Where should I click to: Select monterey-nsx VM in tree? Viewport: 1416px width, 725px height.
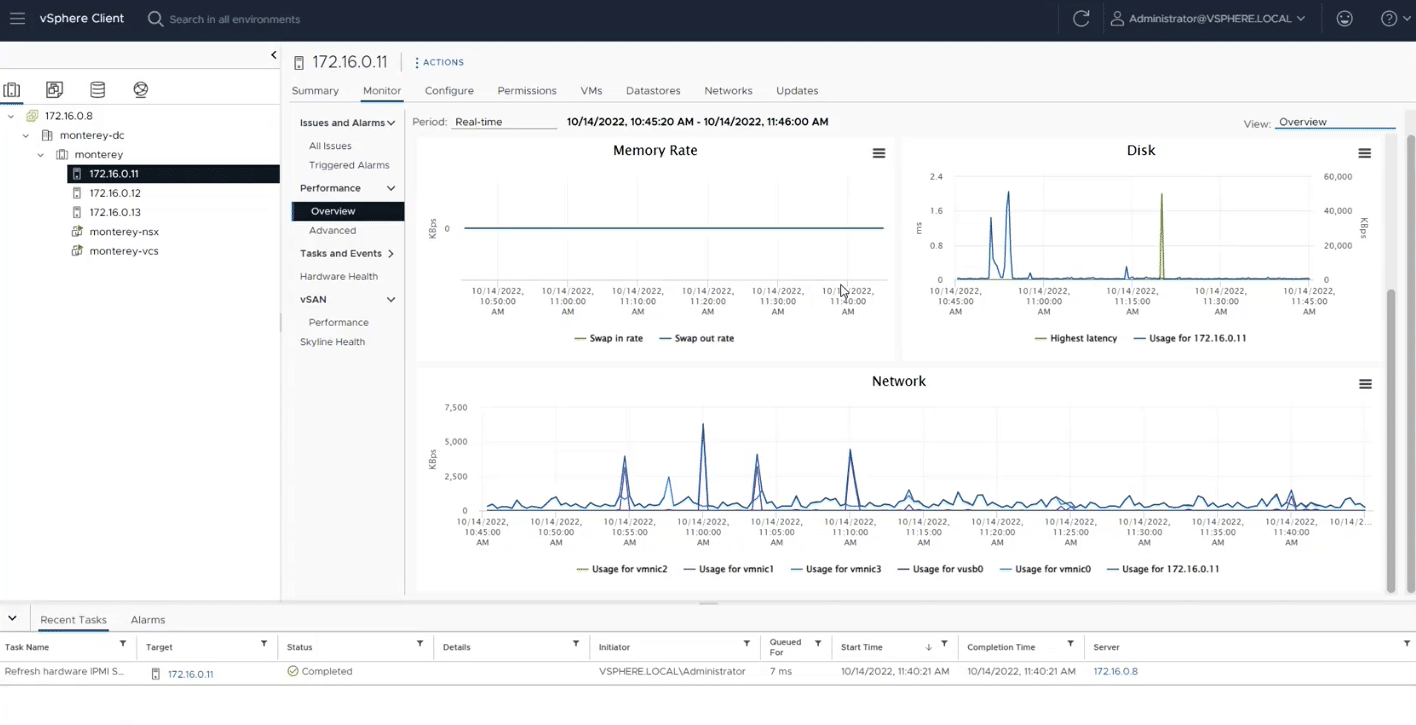124,232
